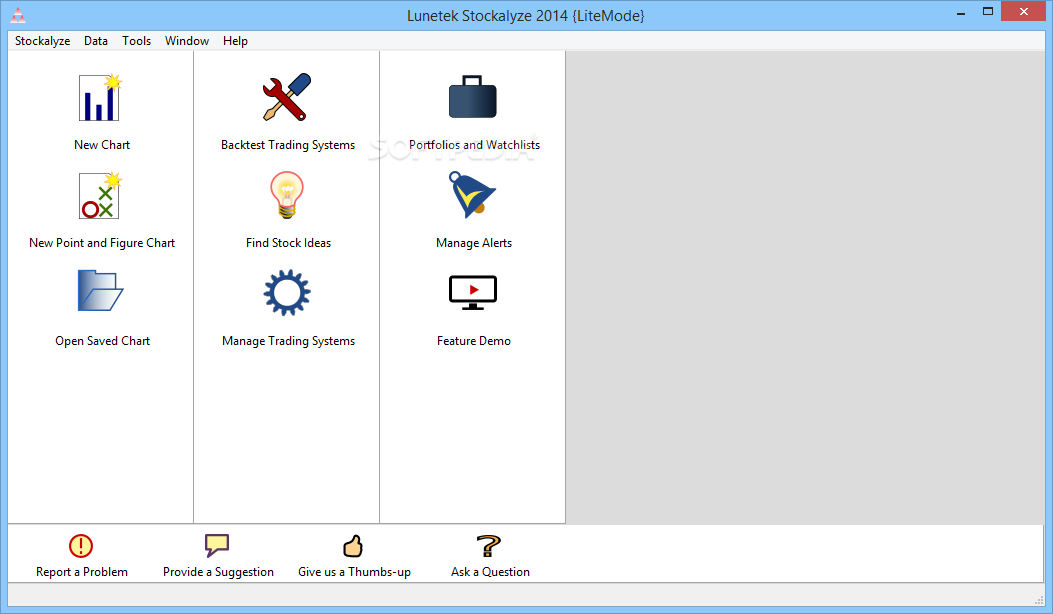Click the Ask a Question mark icon
Screen dimensions: 1053x614
[489, 545]
